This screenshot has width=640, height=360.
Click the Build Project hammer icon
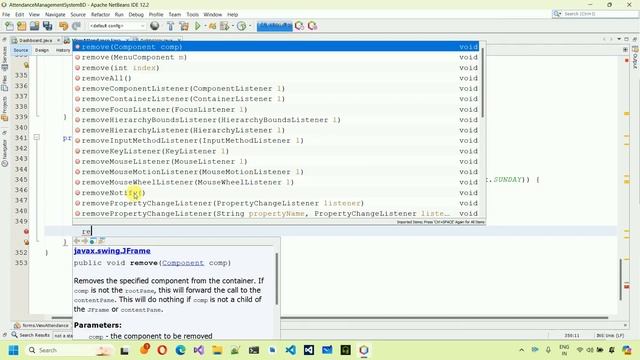point(171,26)
